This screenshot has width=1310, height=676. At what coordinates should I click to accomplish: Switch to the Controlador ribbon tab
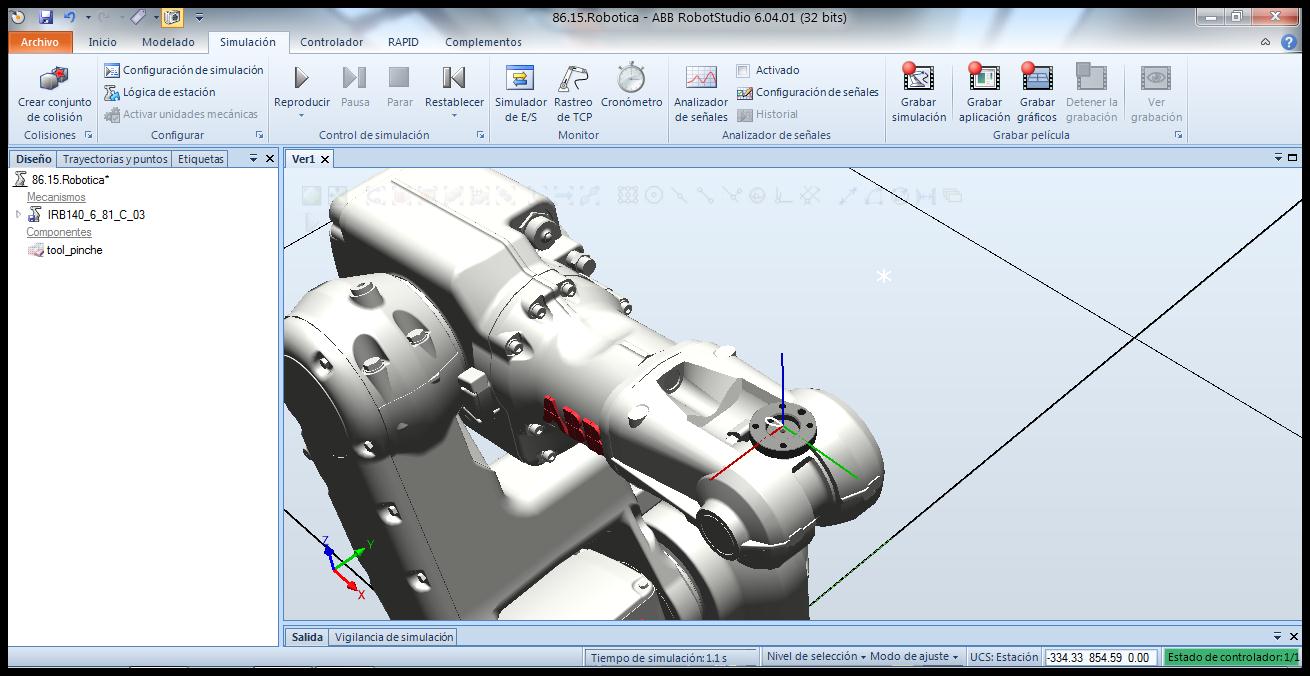332,42
